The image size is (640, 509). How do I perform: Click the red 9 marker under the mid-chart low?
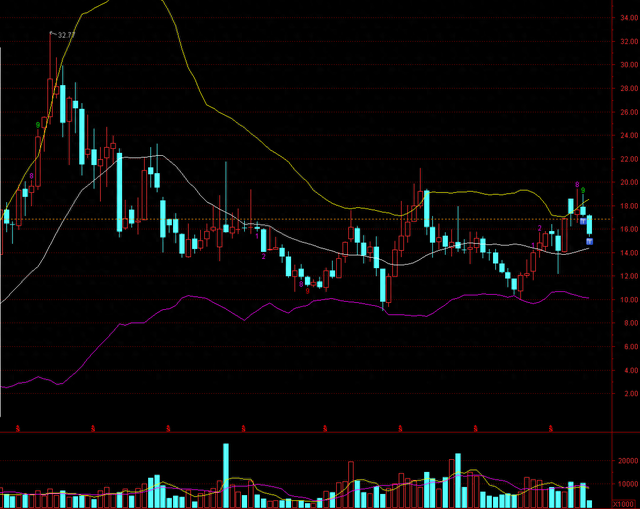point(308,291)
